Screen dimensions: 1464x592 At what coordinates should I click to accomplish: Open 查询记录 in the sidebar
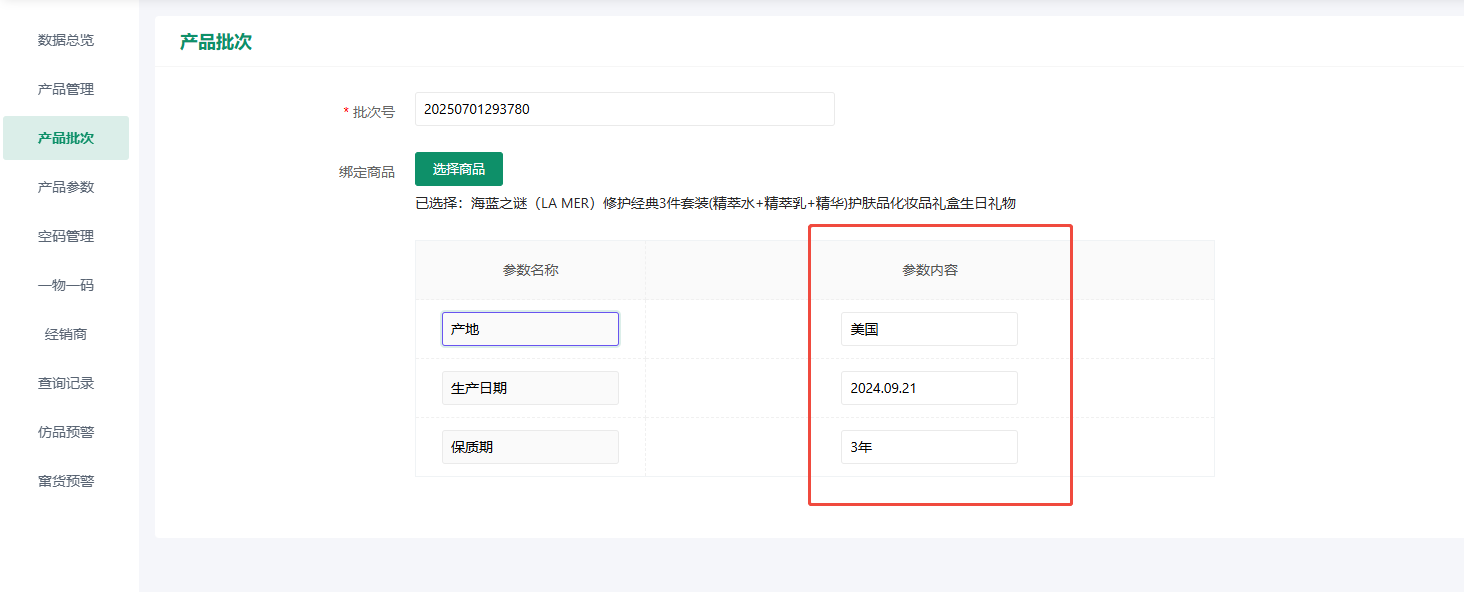[x=66, y=383]
